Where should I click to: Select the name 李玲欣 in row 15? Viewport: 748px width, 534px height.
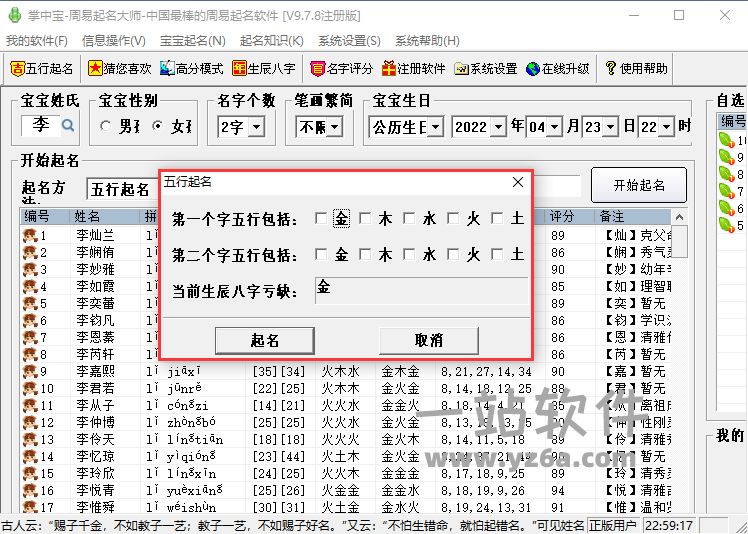tap(95, 473)
